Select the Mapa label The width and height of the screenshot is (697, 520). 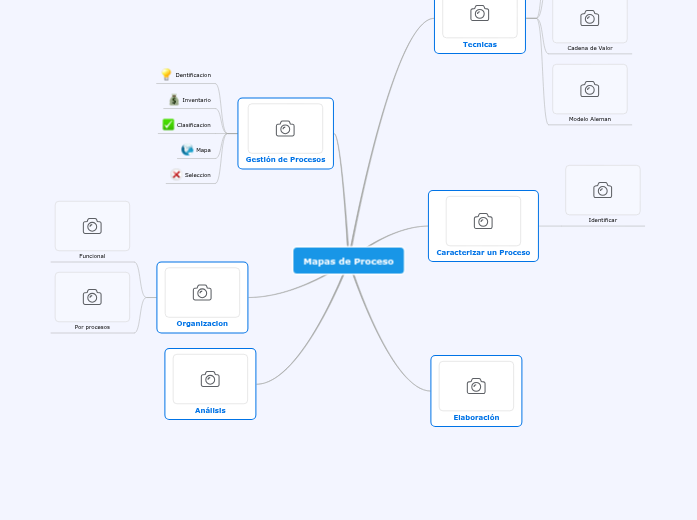pyautogui.click(x=204, y=150)
